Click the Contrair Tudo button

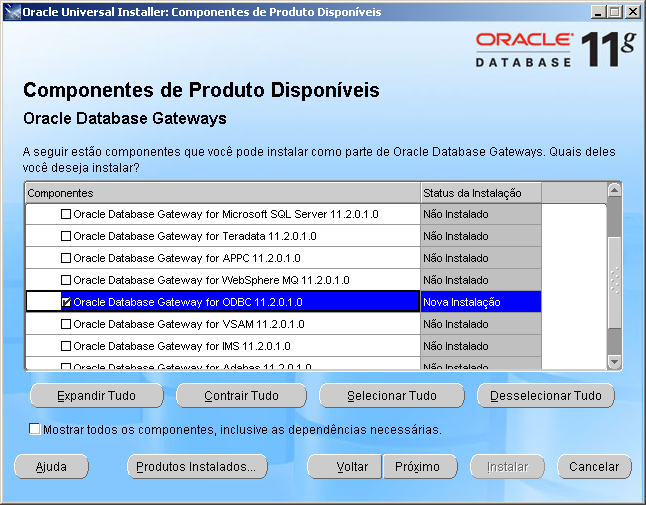[241, 395]
